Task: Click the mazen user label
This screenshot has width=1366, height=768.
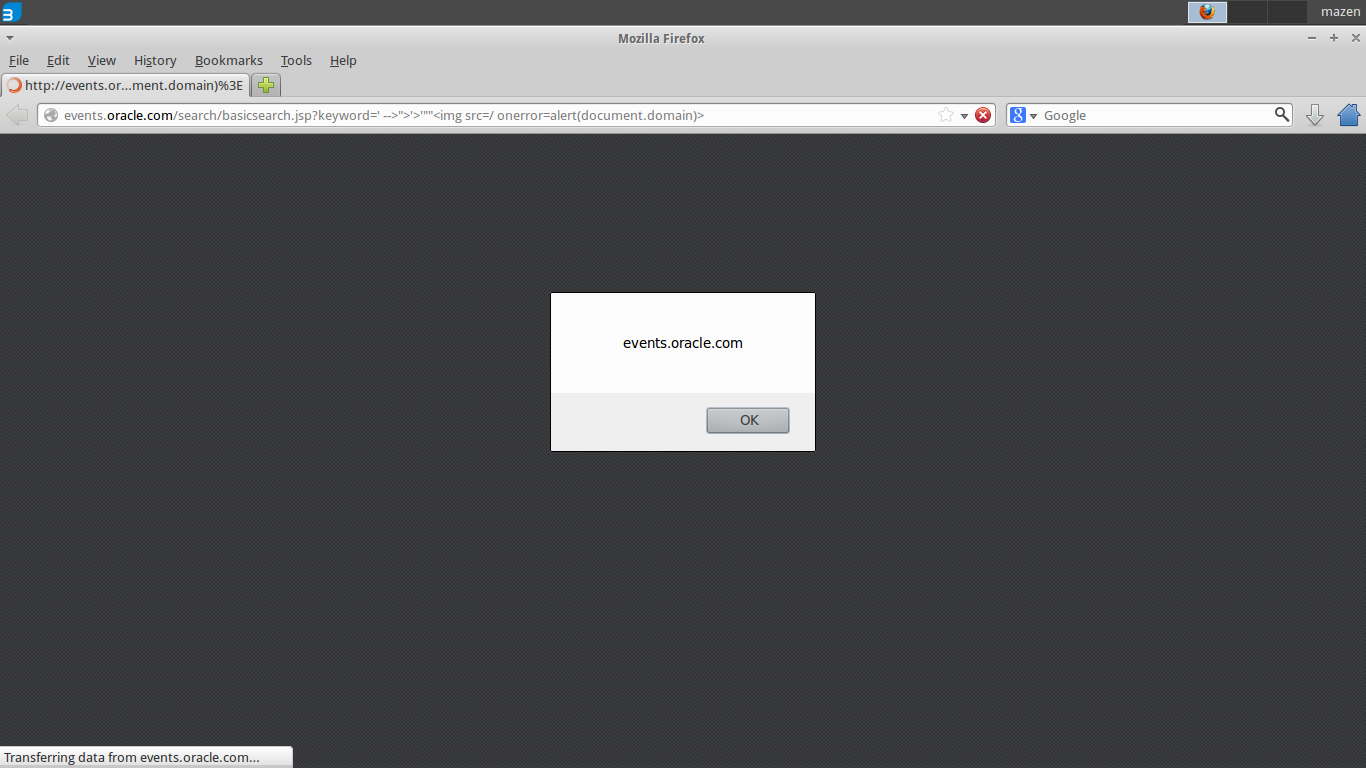Action: point(1340,12)
